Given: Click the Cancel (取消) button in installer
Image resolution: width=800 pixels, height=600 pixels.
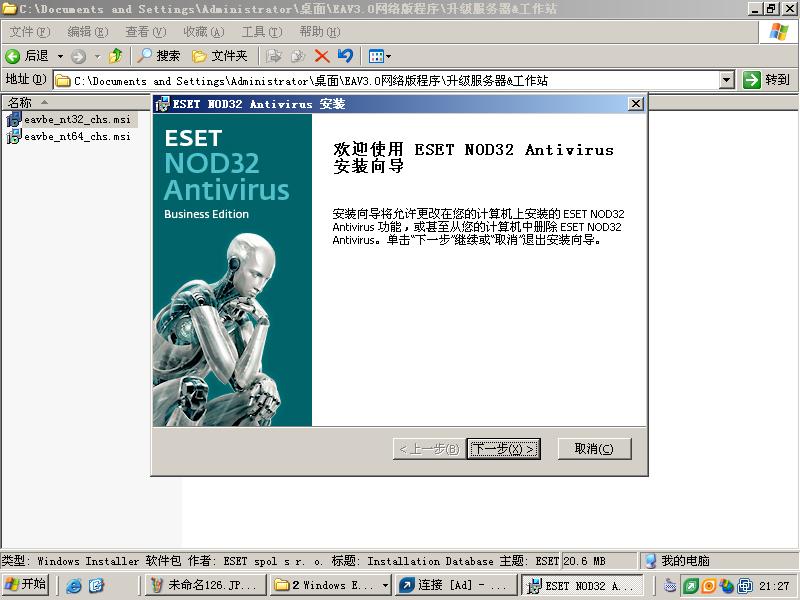Looking at the screenshot, I should click(594, 449).
